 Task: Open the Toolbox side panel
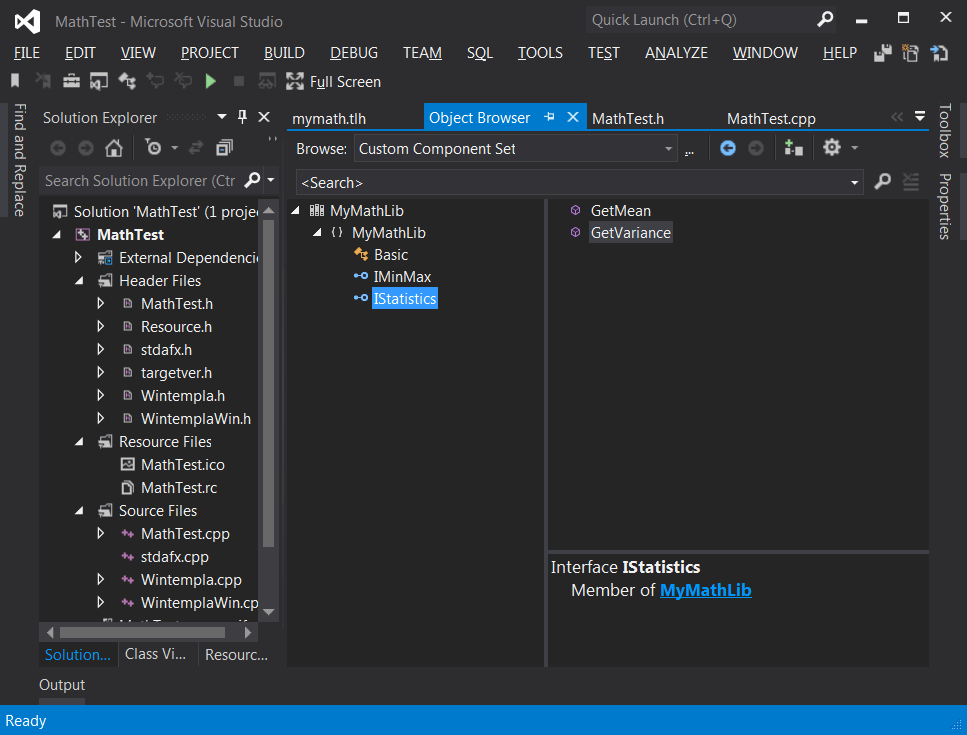point(945,130)
